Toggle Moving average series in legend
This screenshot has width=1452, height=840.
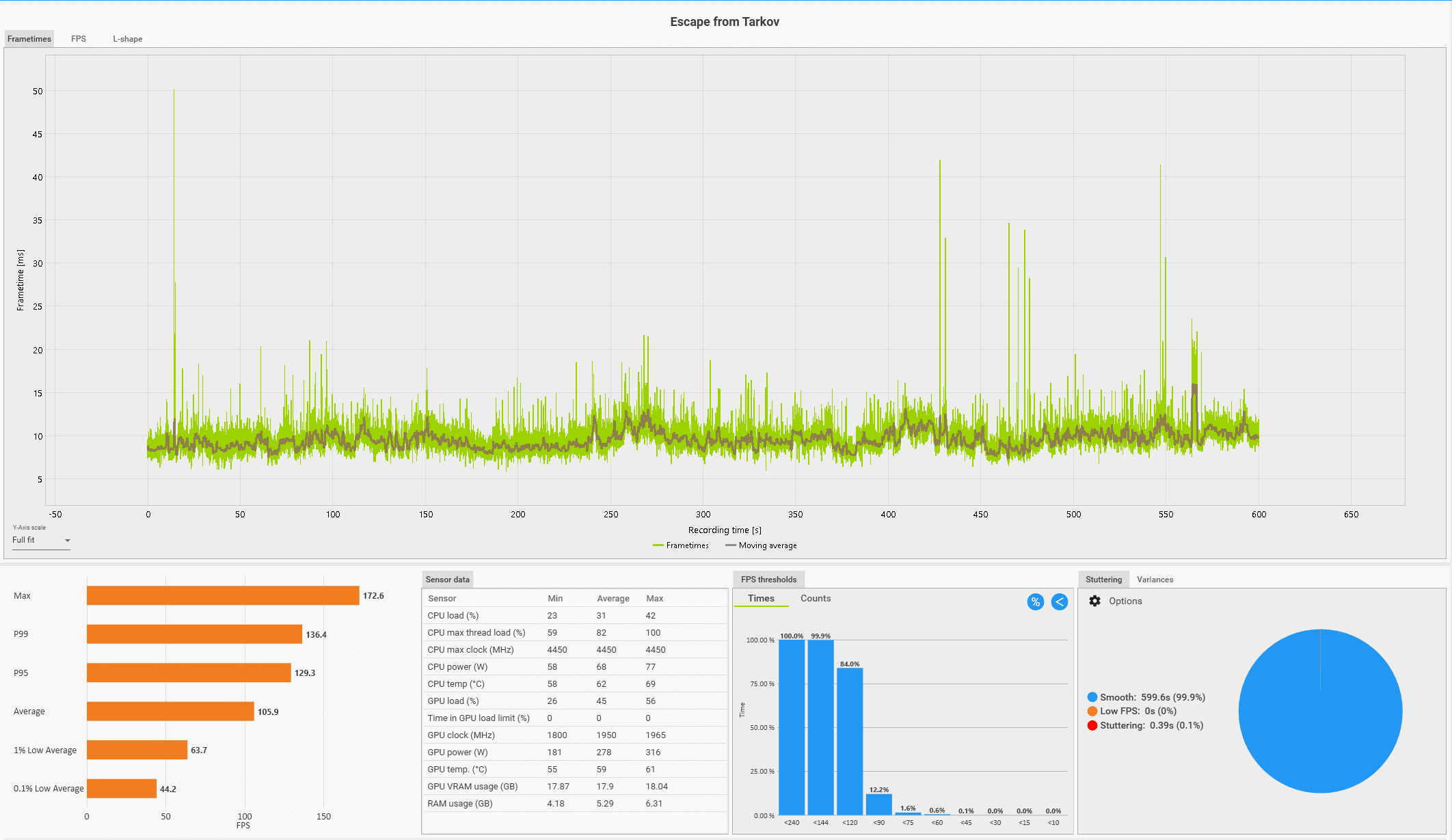coord(761,545)
